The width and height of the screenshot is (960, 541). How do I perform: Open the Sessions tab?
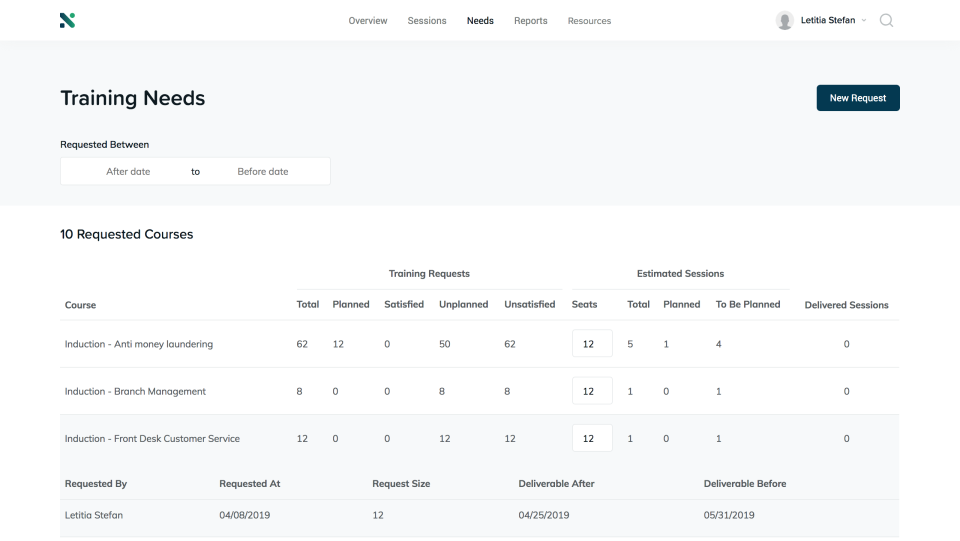coord(427,21)
